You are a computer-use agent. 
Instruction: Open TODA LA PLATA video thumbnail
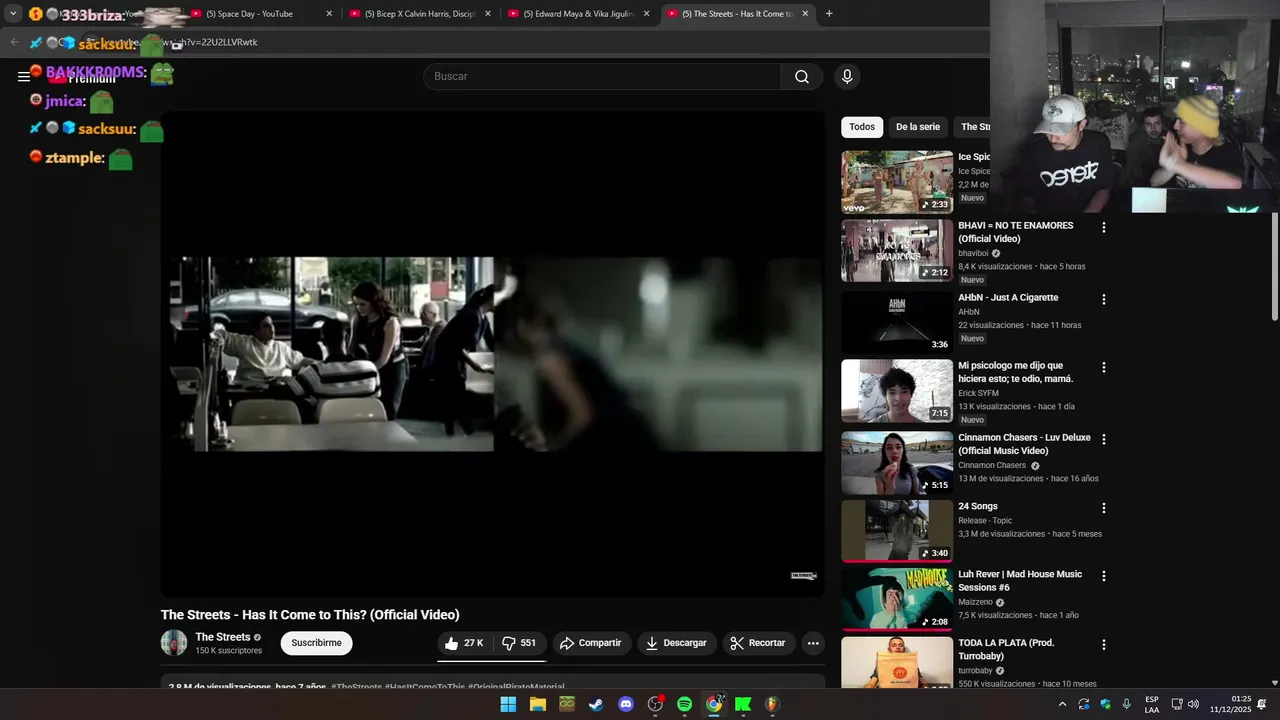897,662
